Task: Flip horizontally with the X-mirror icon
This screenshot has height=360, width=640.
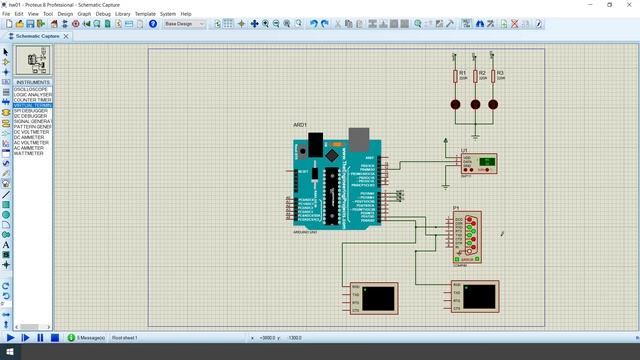Action: (6, 315)
